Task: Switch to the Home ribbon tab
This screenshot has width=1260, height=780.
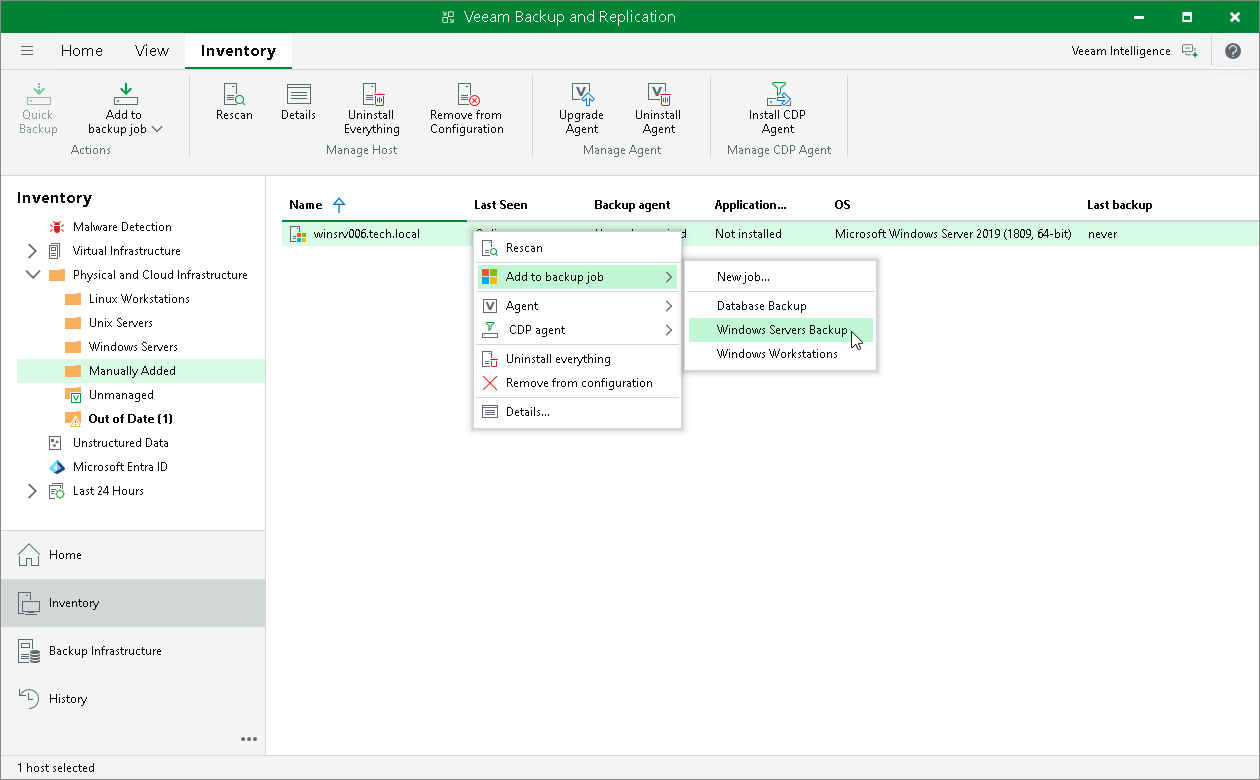Action: click(82, 51)
